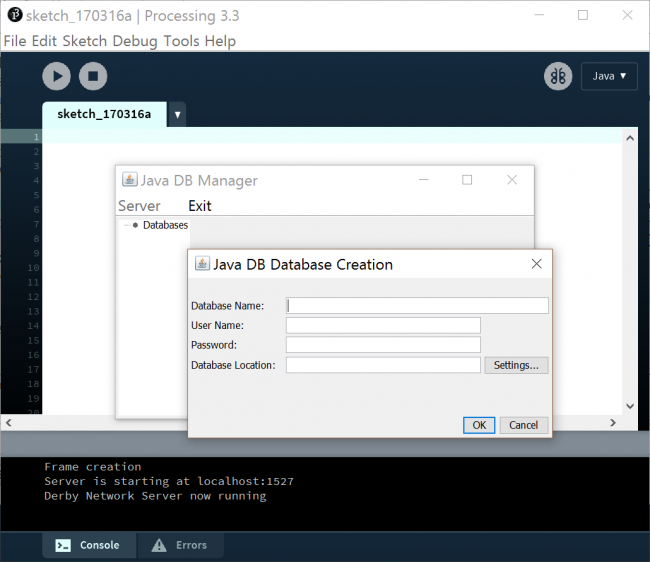Viewport: 650px width, 562px height.
Task: Open the Sketch menu
Action: [x=85, y=41]
